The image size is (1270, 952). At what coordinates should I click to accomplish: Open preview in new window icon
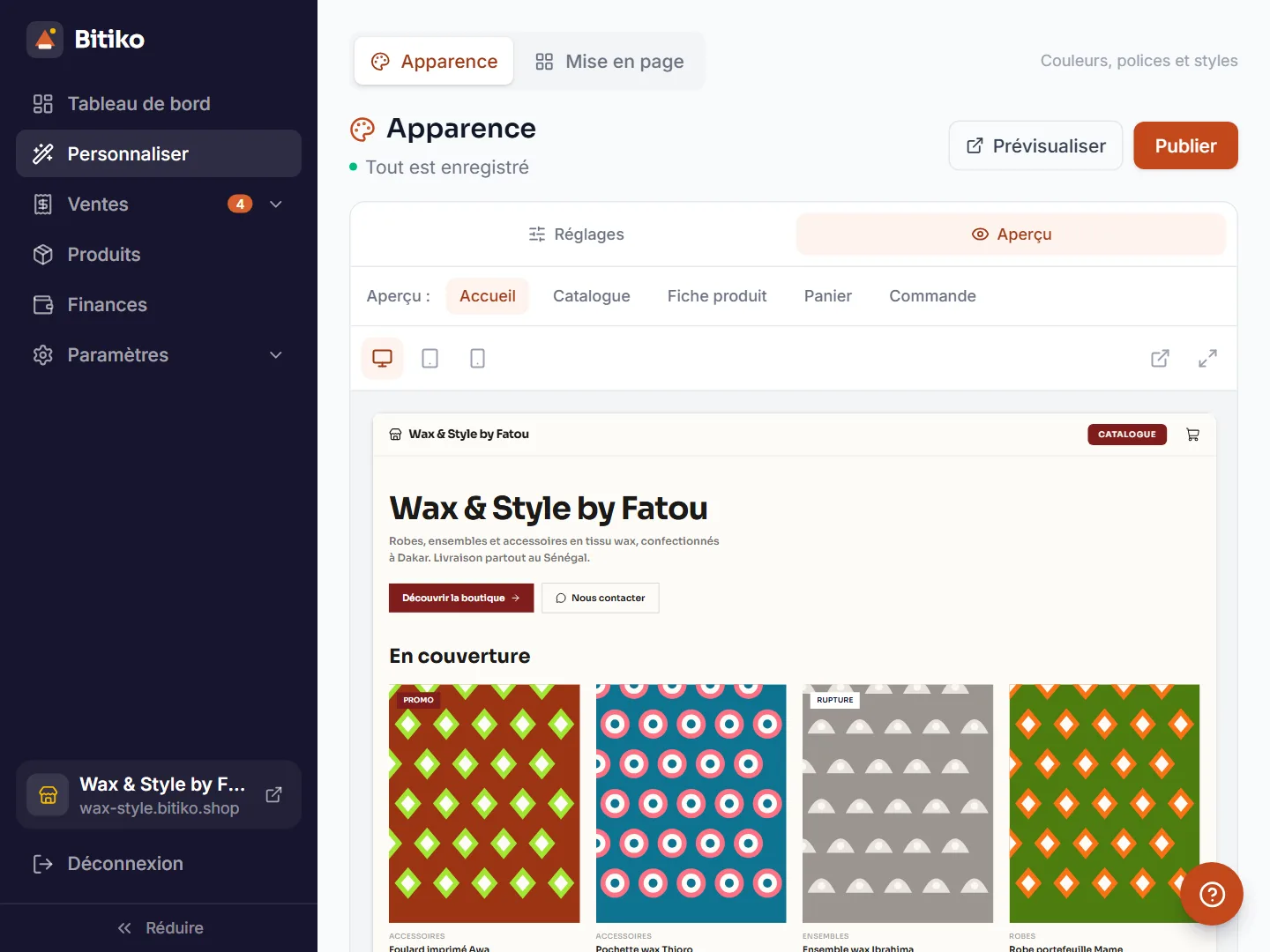1161,359
